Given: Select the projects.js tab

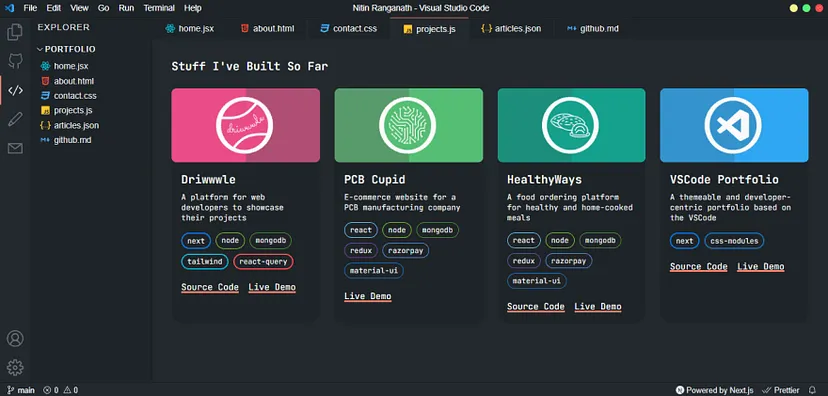Looking at the screenshot, I should click(429, 29).
